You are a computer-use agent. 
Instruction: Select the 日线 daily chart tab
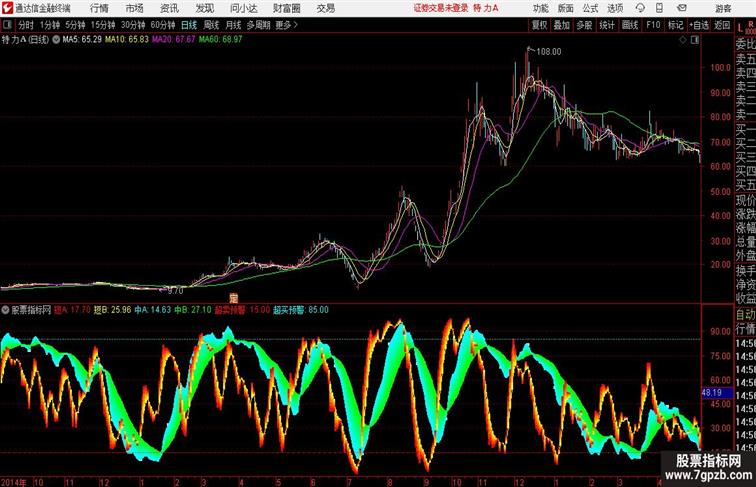[189, 25]
